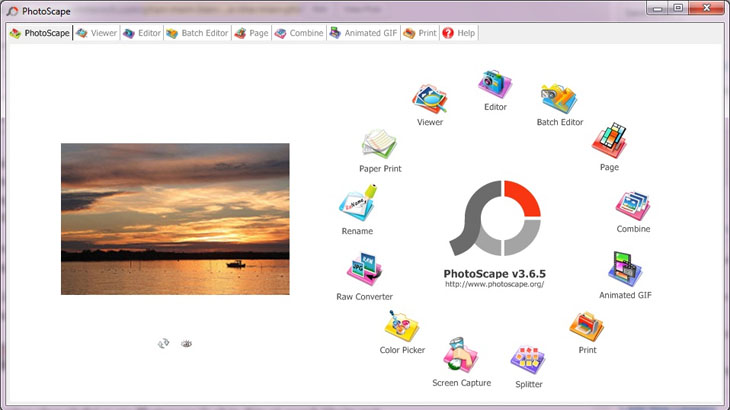Open the Batch Editor icon
This screenshot has width=730, height=410.
pyautogui.click(x=559, y=98)
